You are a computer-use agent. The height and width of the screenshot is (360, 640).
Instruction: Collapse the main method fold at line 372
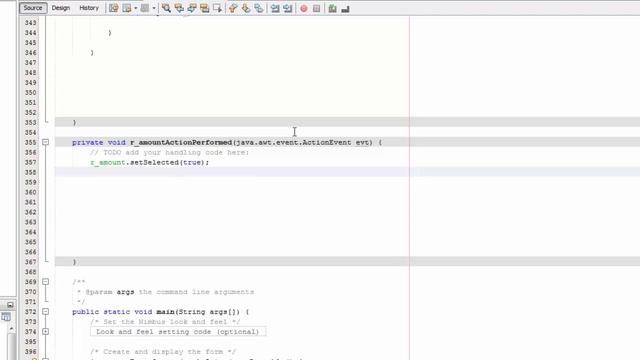point(45,311)
